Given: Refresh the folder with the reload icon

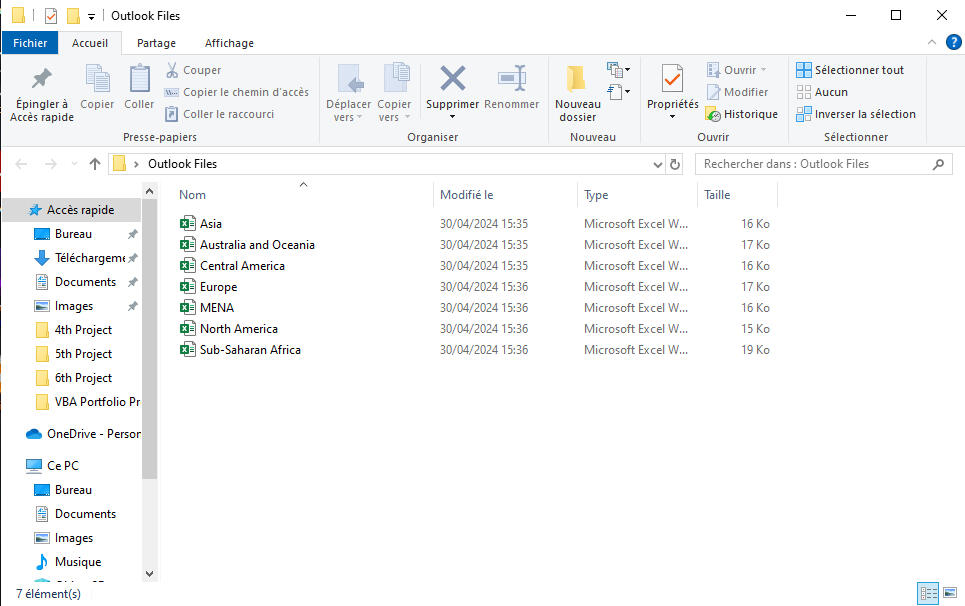Looking at the screenshot, I should click(x=675, y=164).
